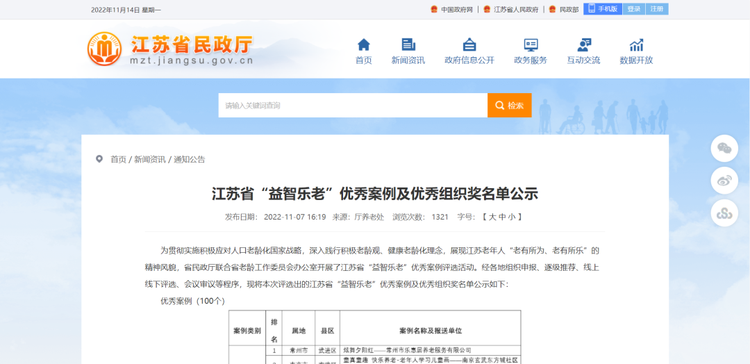Click the site URL mzt.jiangsu.gov.cn text

[191, 61]
